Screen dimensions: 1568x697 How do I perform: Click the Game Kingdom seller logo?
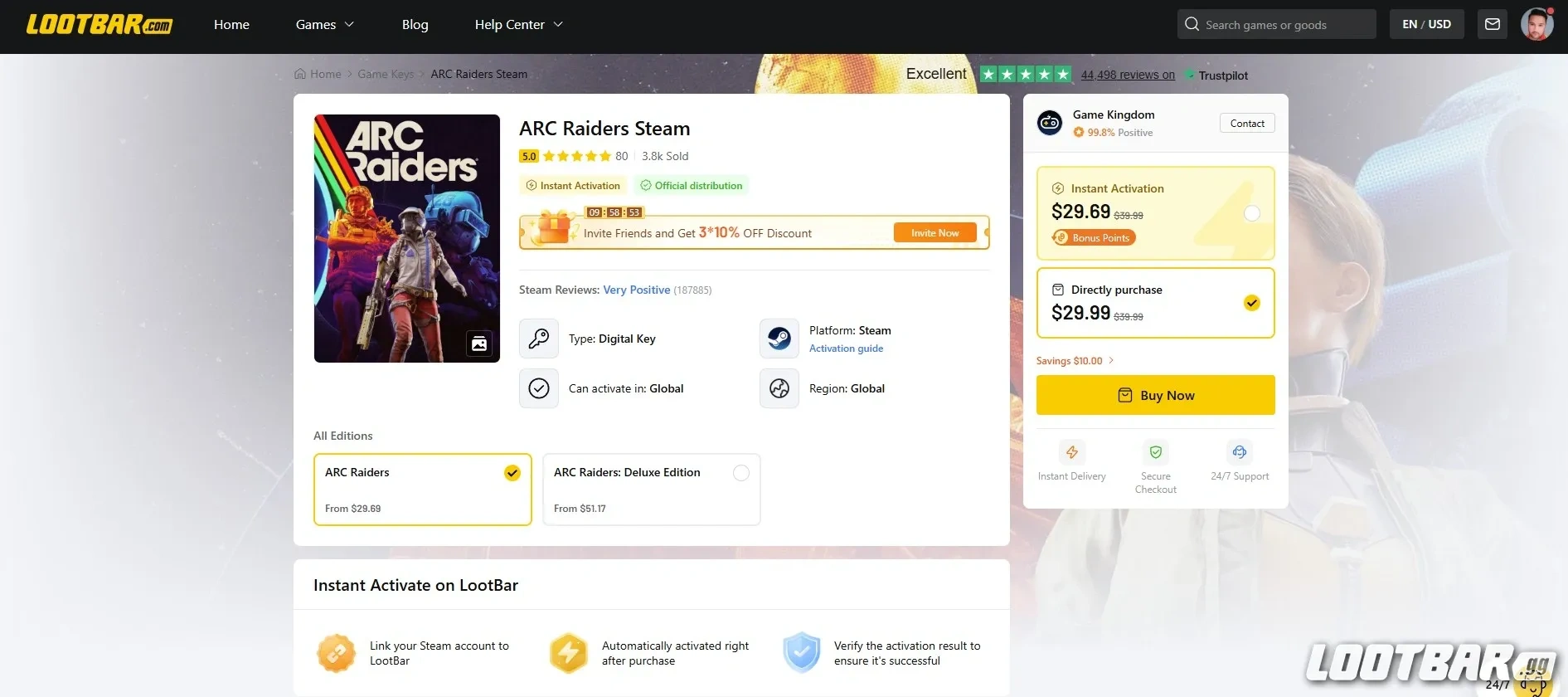tap(1050, 123)
